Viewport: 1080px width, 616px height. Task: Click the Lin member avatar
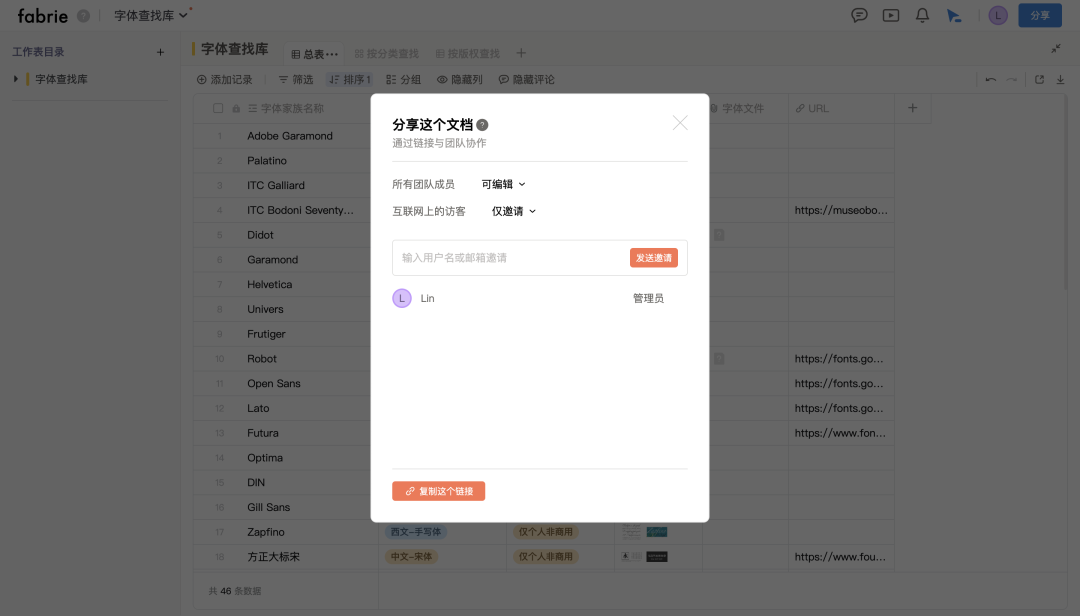point(402,298)
